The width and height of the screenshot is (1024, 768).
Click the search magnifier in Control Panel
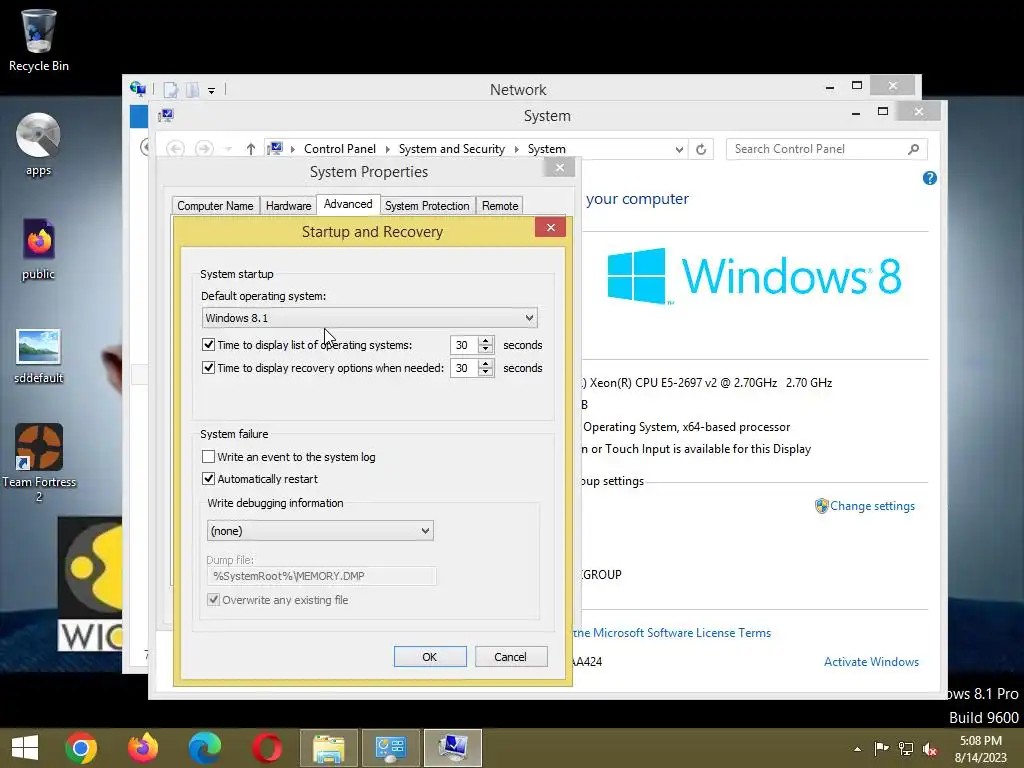[x=913, y=149]
